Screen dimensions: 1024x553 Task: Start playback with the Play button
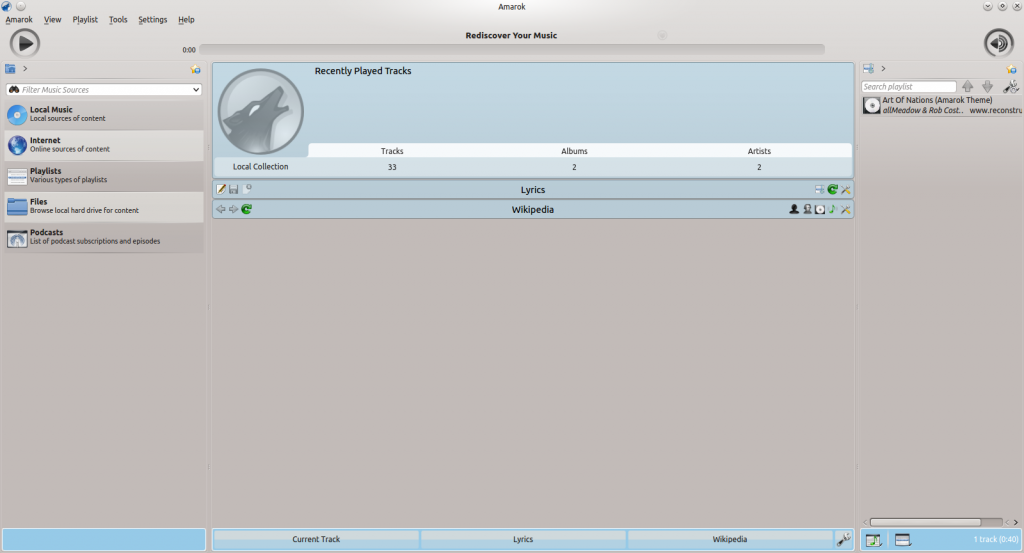[x=25, y=44]
